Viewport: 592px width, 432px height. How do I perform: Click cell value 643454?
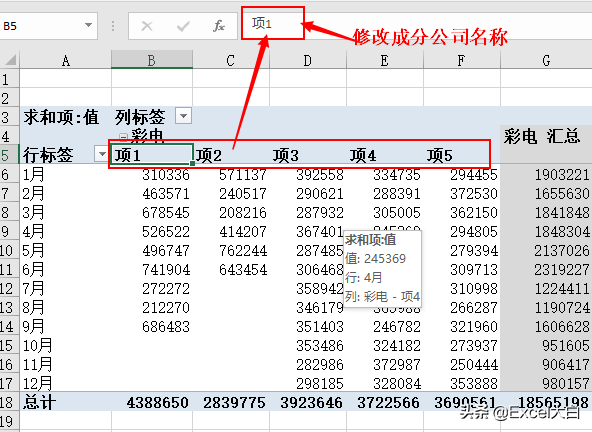243,270
